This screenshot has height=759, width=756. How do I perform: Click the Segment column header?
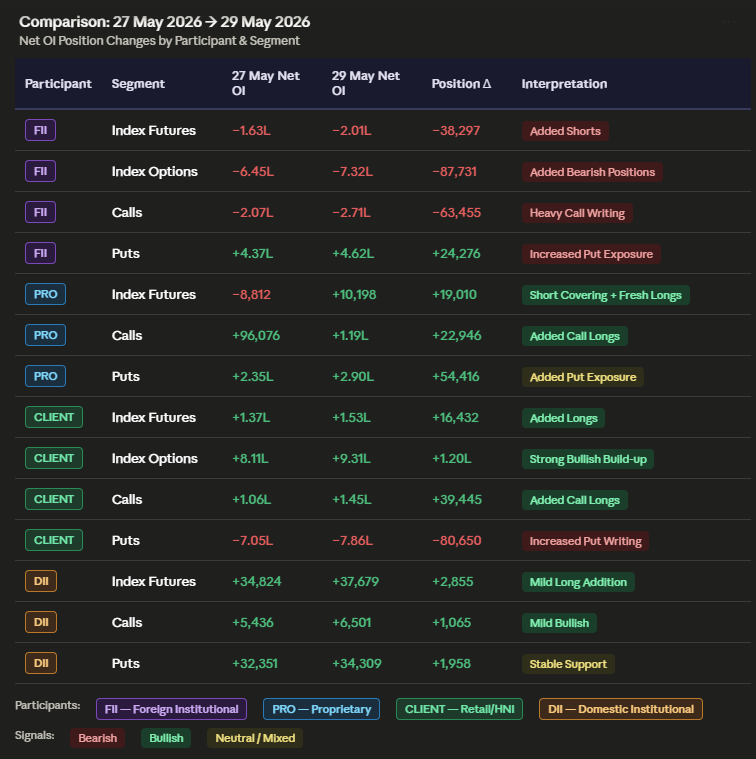138,84
